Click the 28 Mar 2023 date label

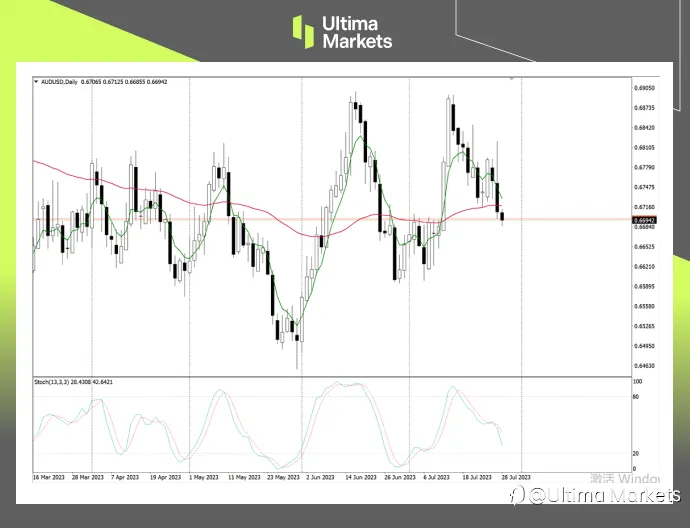(x=88, y=477)
